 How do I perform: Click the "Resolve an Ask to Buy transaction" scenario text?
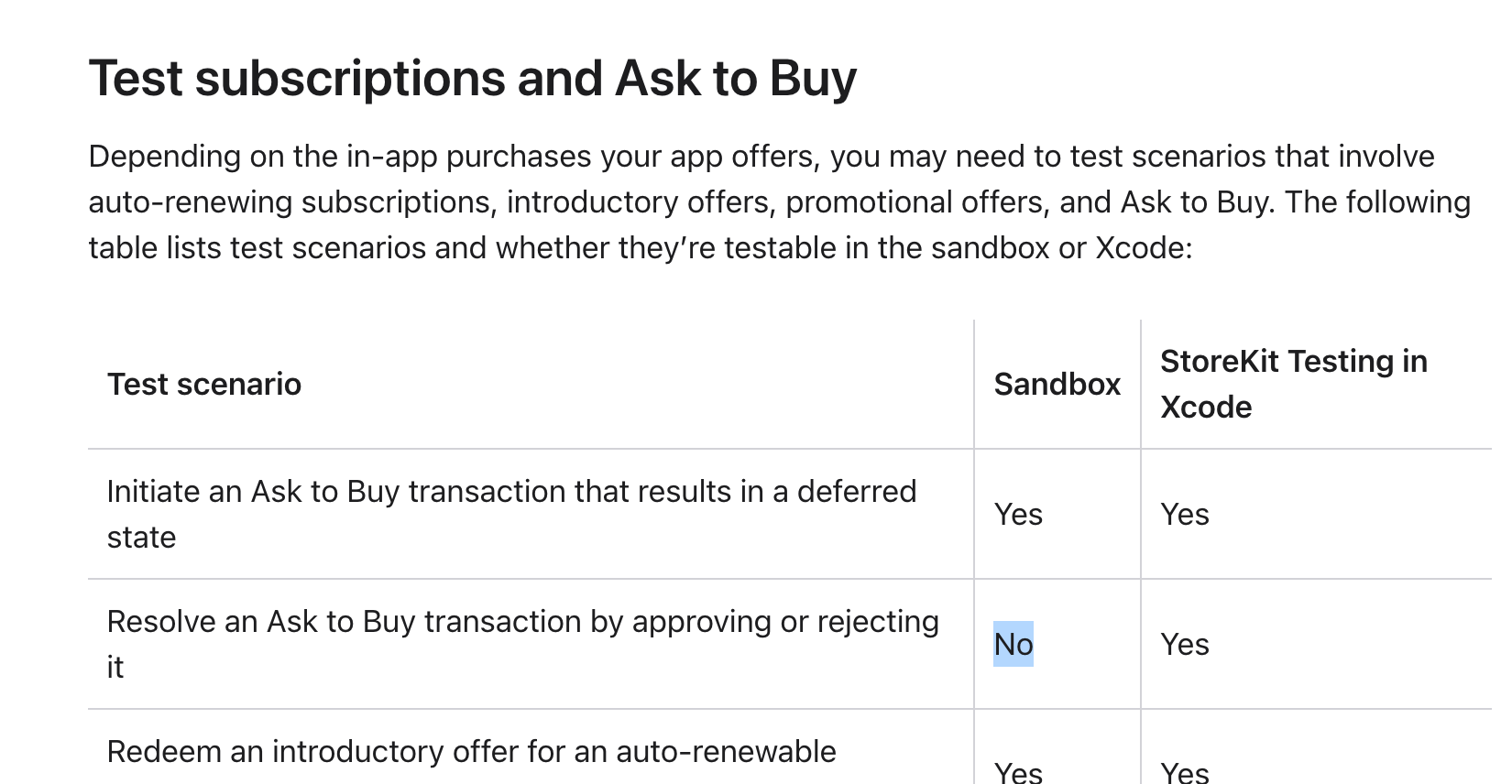tap(522, 622)
